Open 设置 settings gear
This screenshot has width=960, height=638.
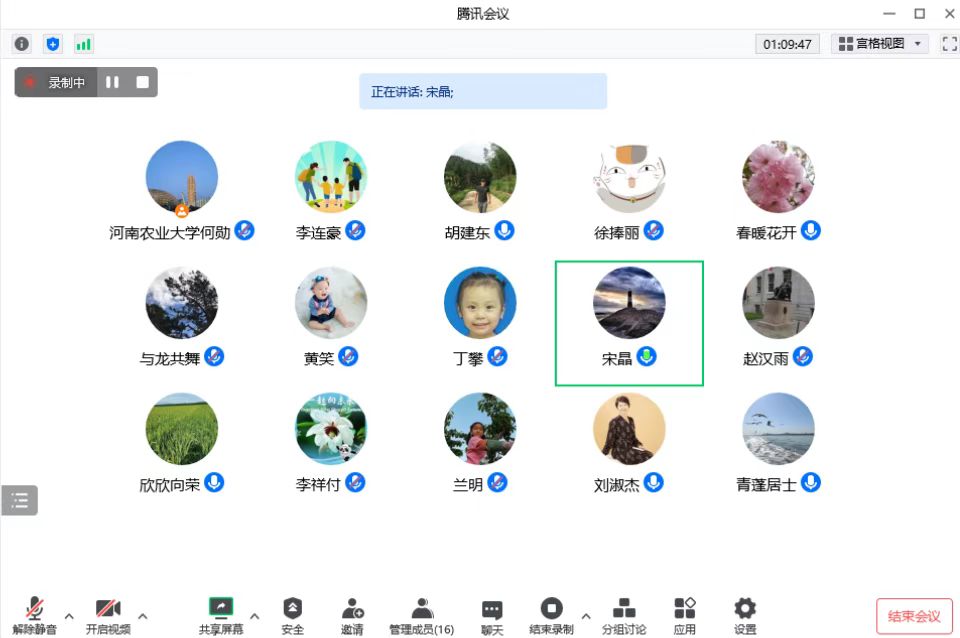pyautogui.click(x=745, y=609)
